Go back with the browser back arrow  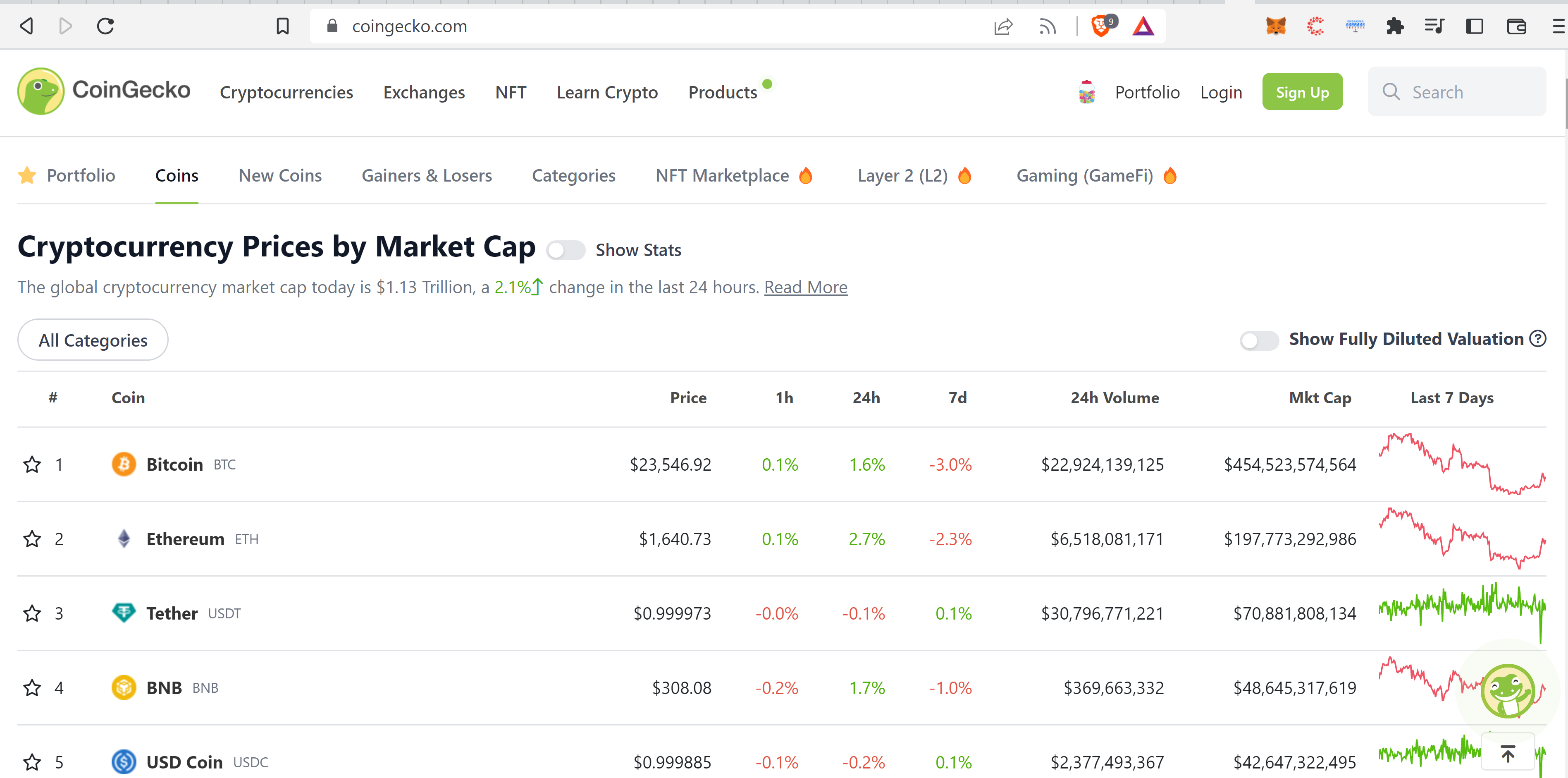pos(26,26)
